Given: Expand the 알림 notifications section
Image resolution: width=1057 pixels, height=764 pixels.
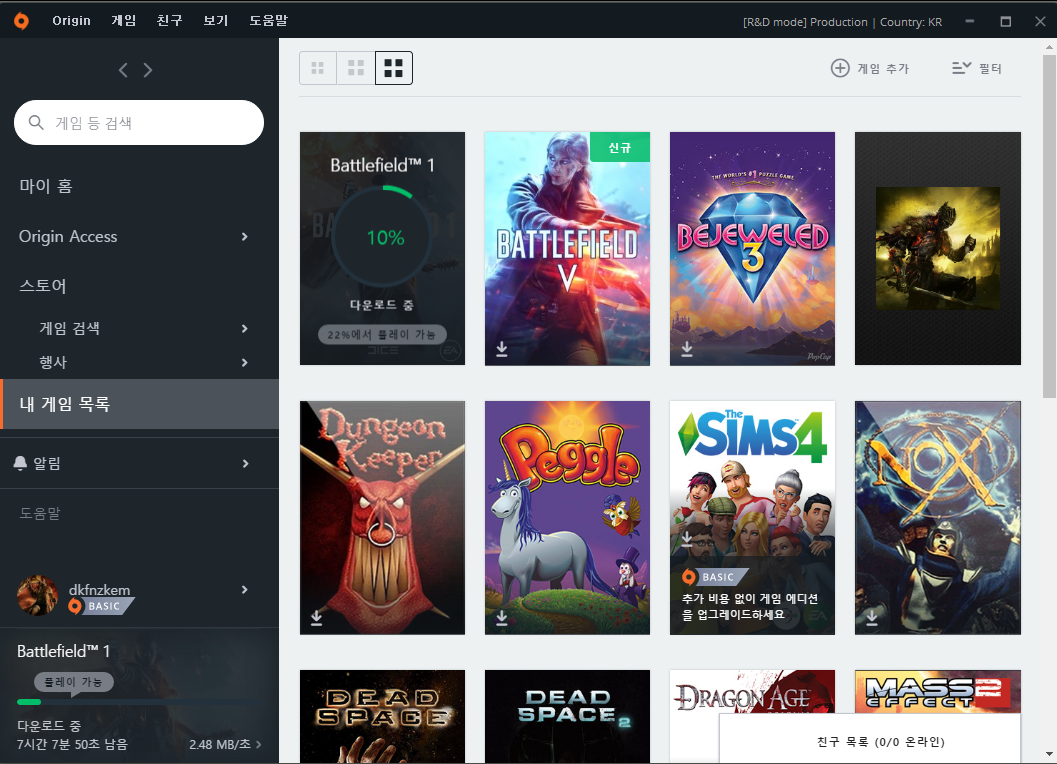Looking at the screenshot, I should 244,463.
